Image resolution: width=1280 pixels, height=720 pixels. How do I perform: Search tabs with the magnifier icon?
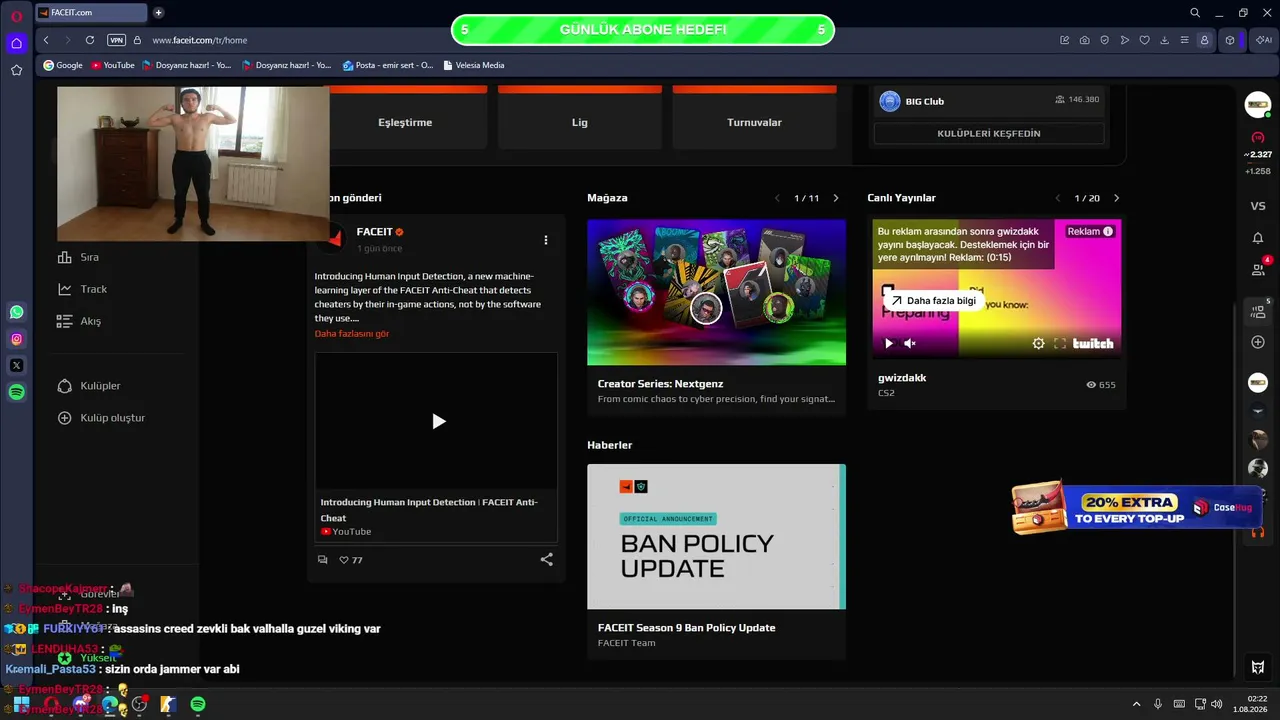[1195, 13]
